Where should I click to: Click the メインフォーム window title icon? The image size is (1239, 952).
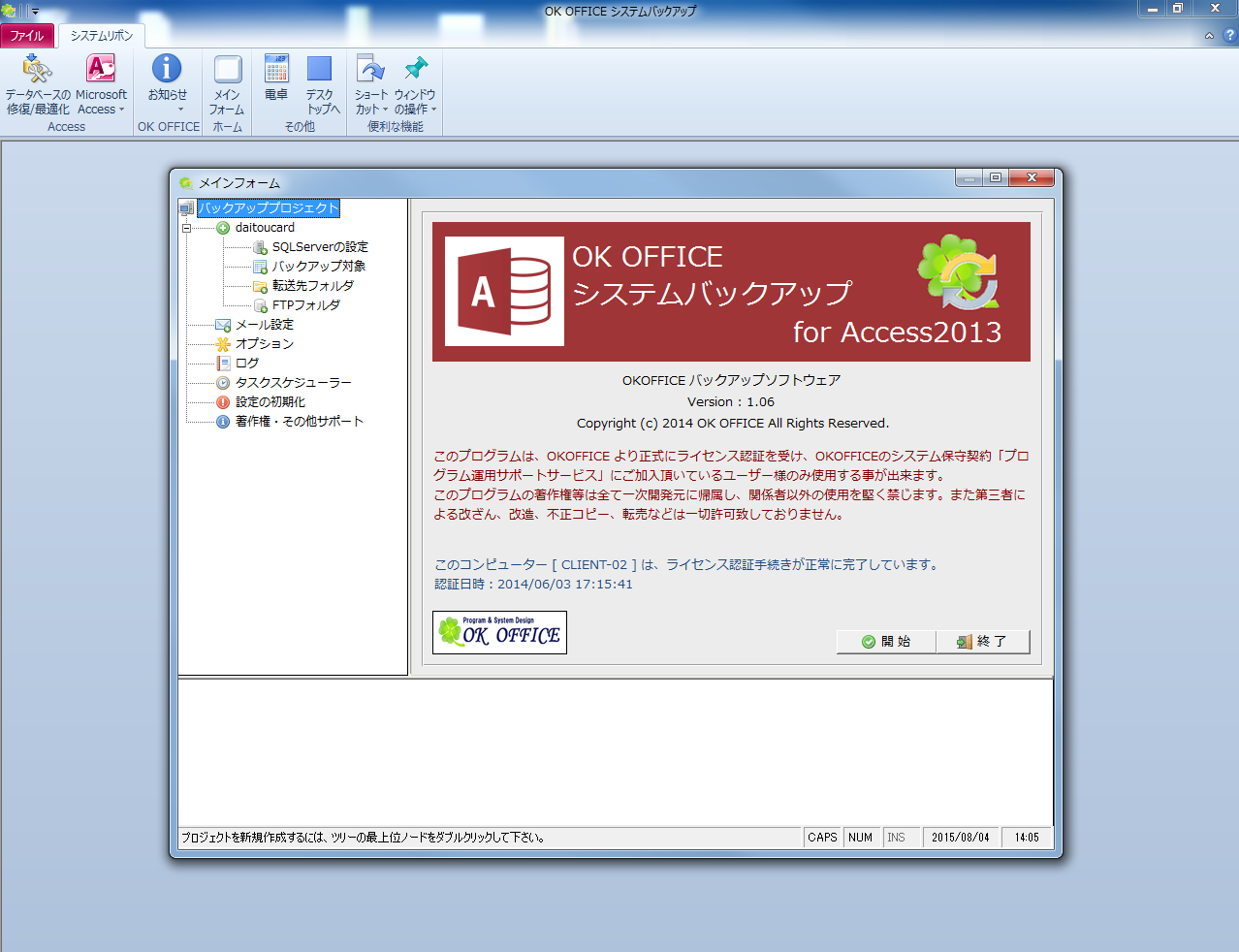[186, 182]
